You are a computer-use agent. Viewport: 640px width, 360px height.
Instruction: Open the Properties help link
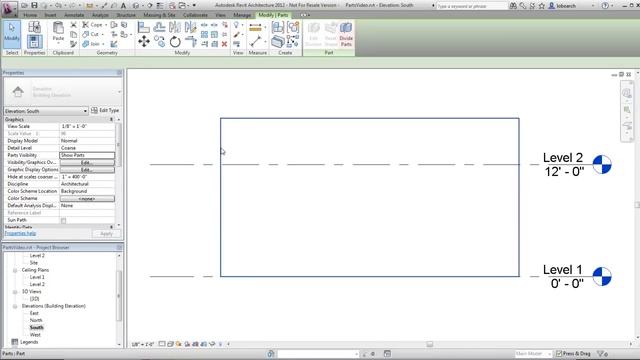20,233
